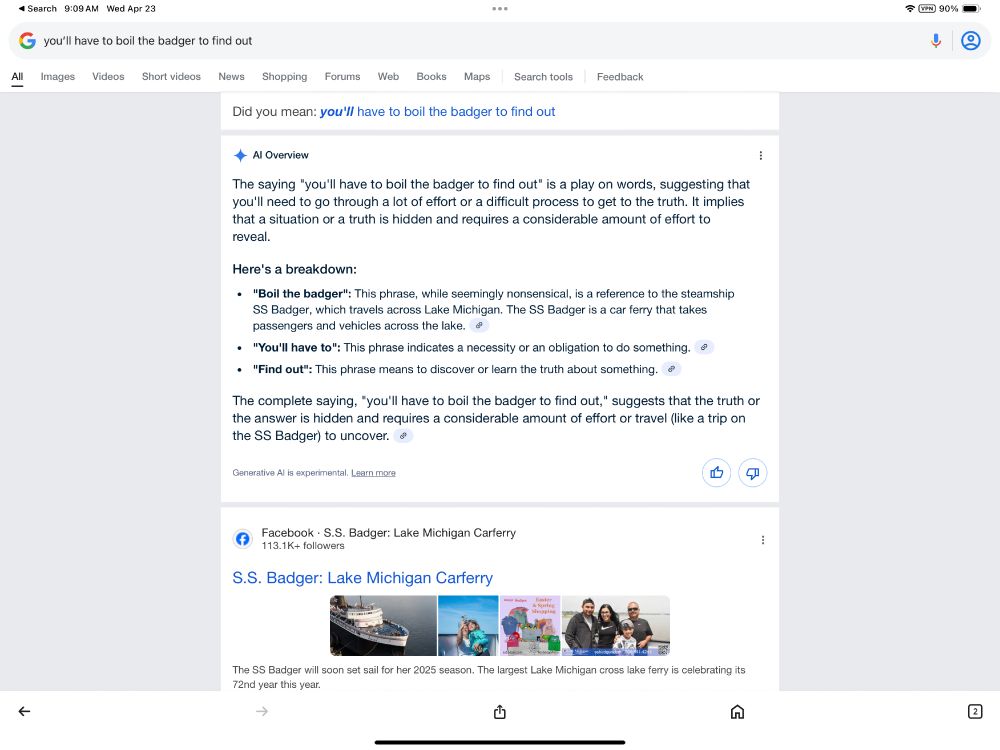Screen dimensions: 1000x750
Task: Tap the three-dot multitasking control at top
Action: 500,8
